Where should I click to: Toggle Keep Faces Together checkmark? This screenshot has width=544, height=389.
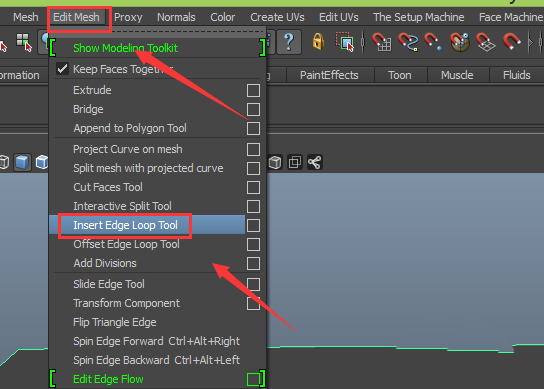[x=62, y=69]
